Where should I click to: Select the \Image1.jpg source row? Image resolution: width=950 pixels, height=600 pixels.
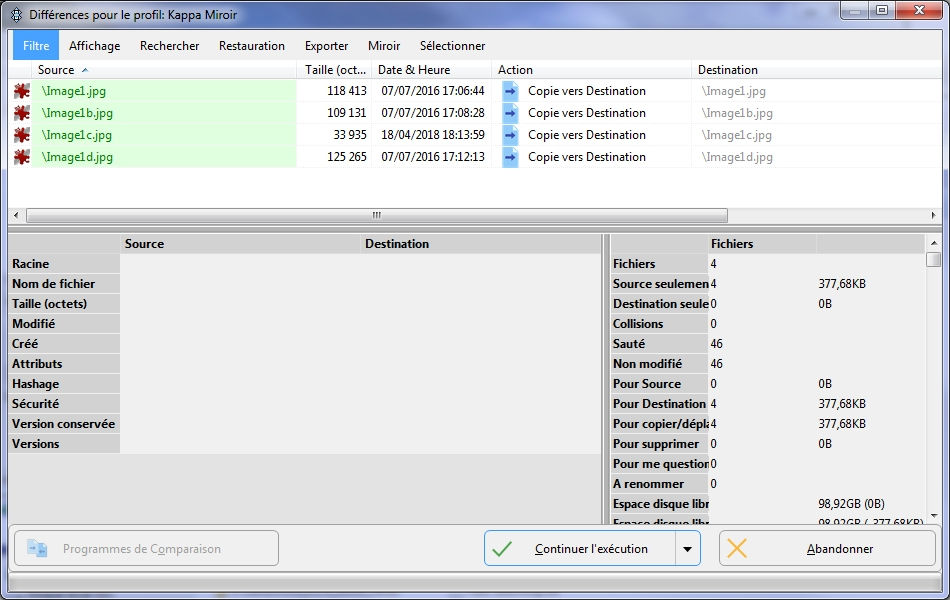pyautogui.click(x=164, y=91)
